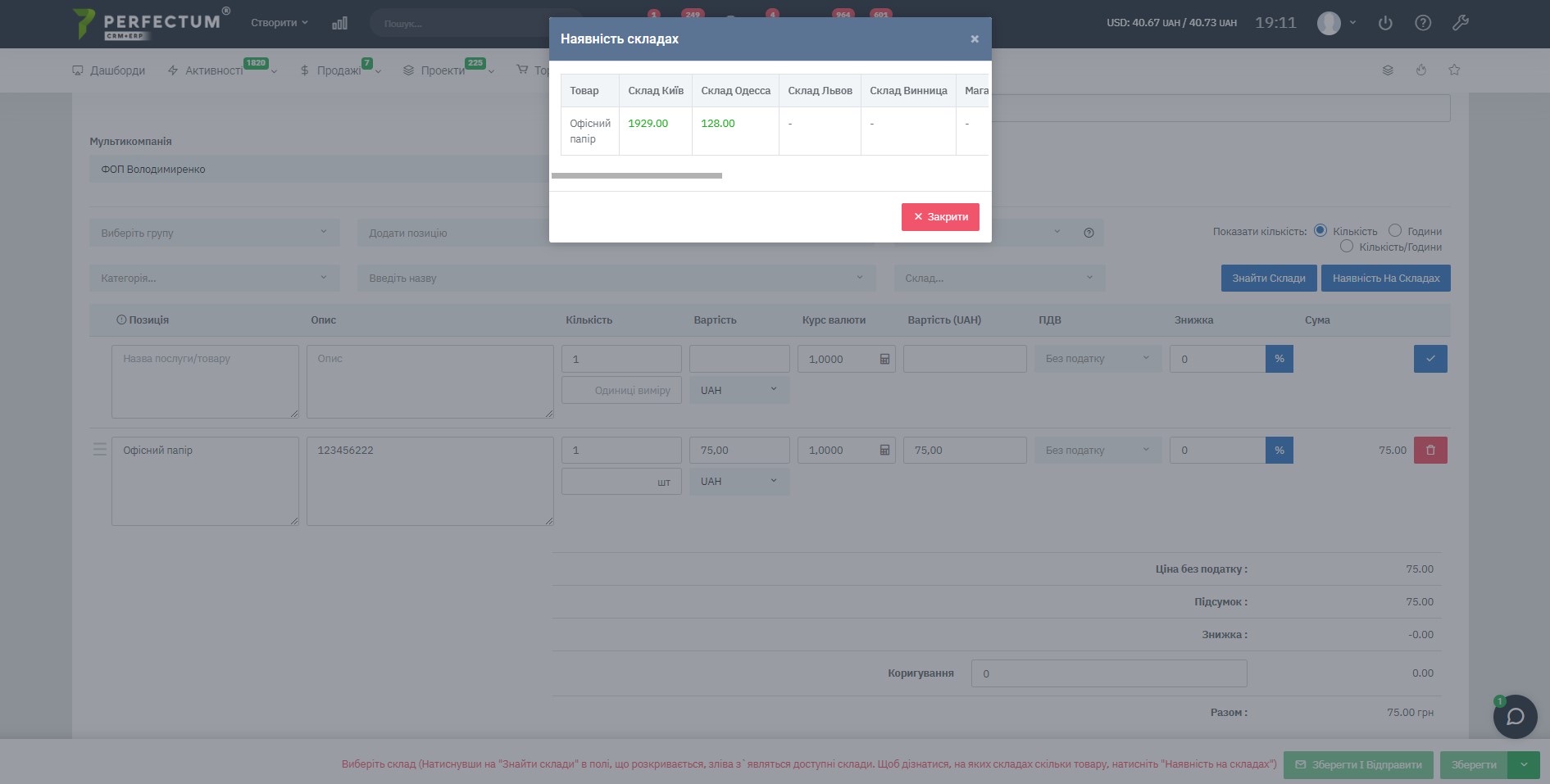The width and height of the screenshot is (1550, 784).
Task: Open the wrench settings icon
Action: [1461, 23]
